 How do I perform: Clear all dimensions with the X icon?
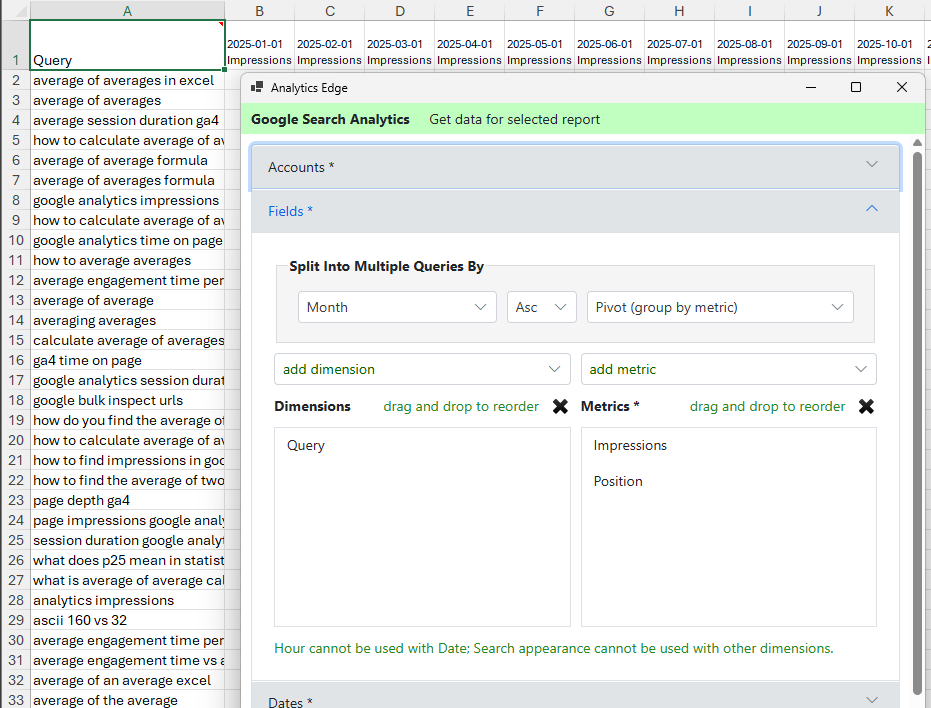click(x=560, y=407)
